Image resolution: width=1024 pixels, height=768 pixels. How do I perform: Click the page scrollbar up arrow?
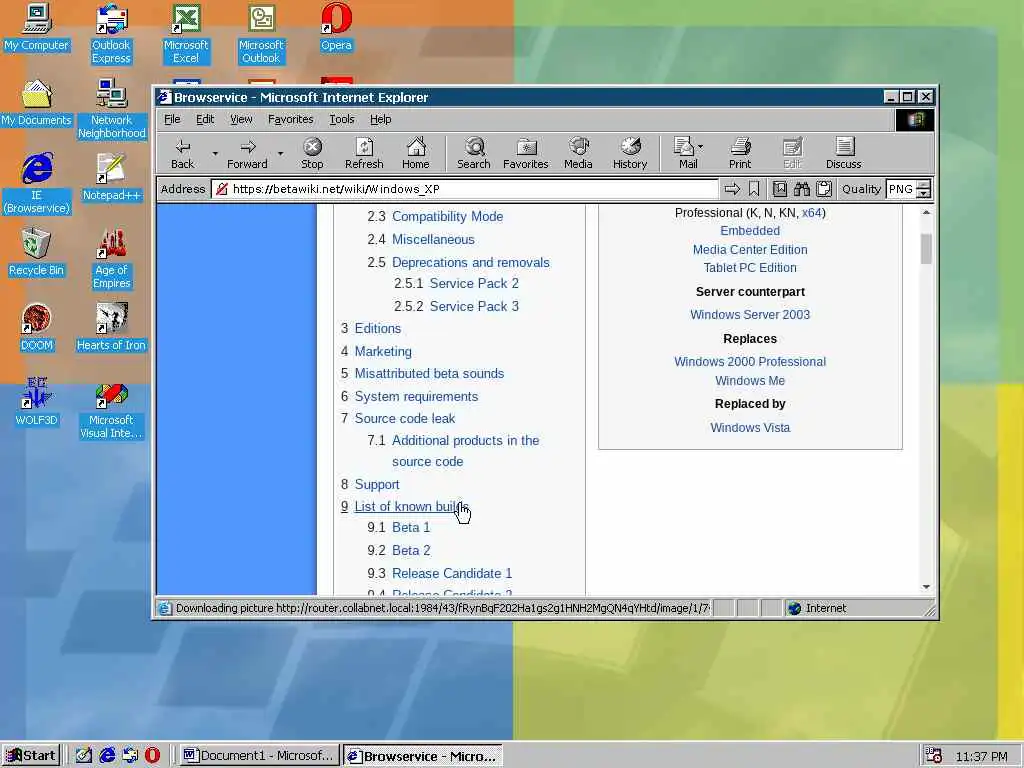click(x=926, y=213)
